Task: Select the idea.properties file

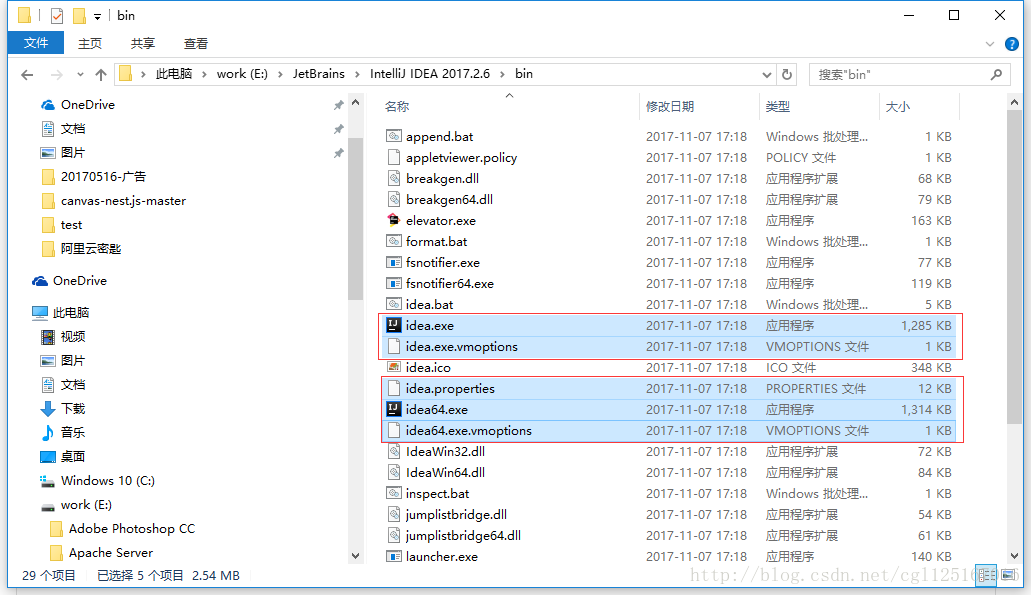Action: 671,389
